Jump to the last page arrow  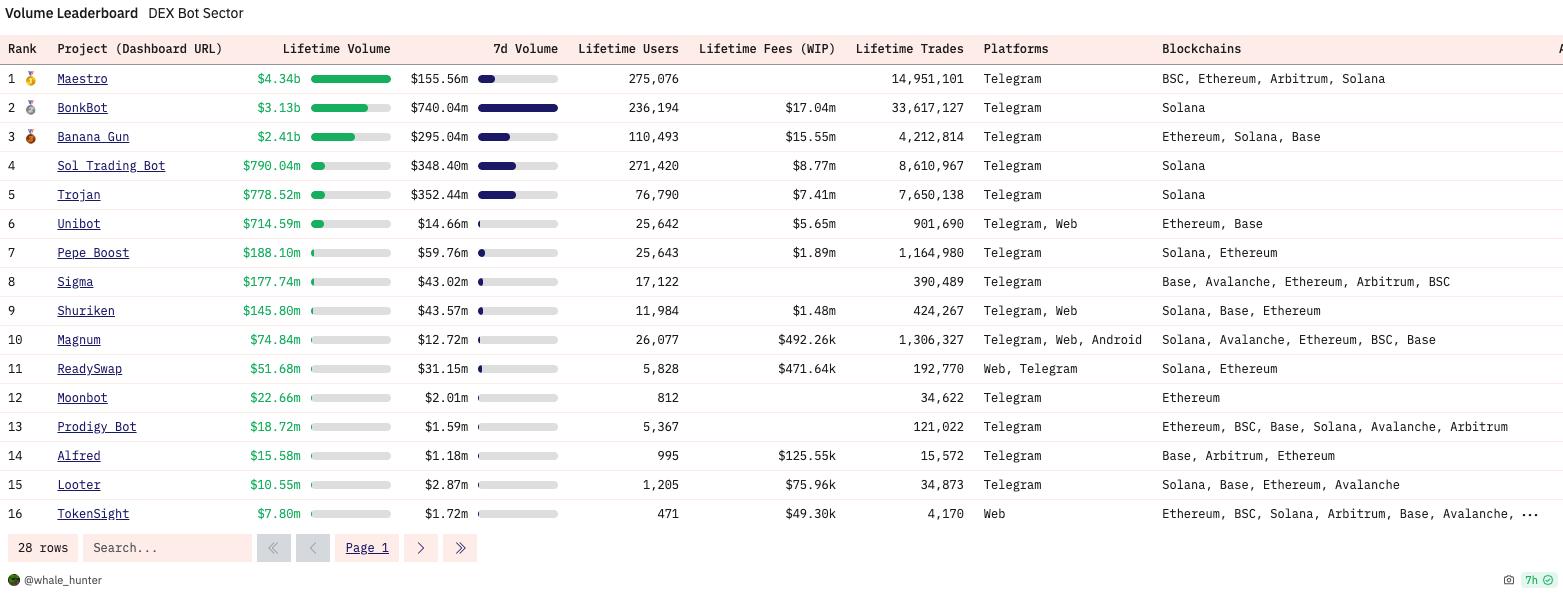(x=460, y=548)
